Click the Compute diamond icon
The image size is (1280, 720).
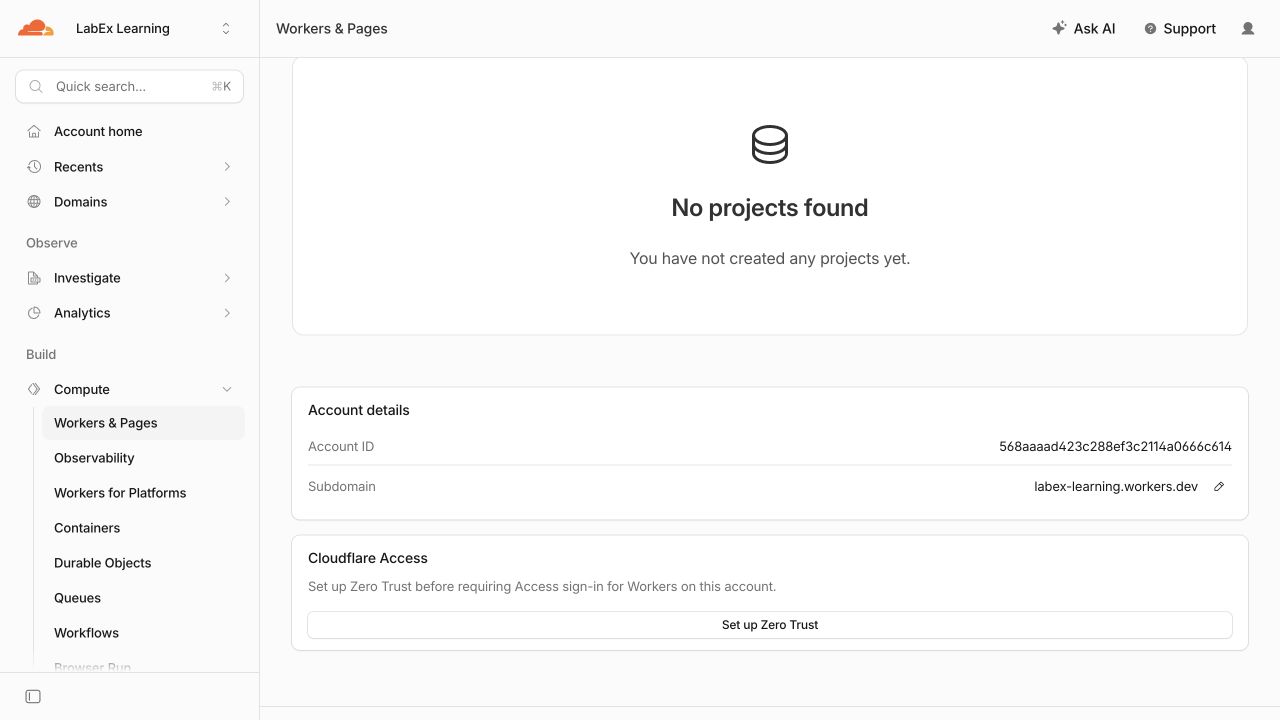click(x=34, y=389)
